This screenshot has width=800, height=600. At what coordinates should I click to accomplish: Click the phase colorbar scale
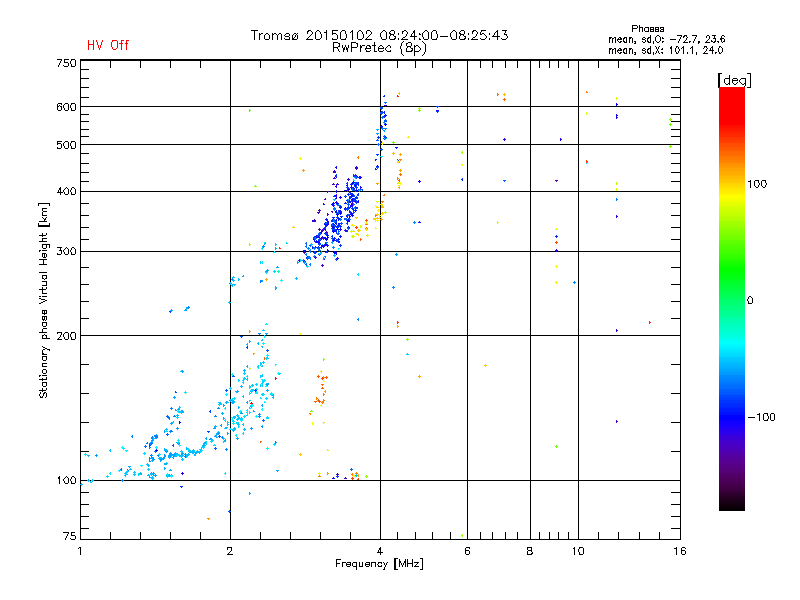[732, 298]
